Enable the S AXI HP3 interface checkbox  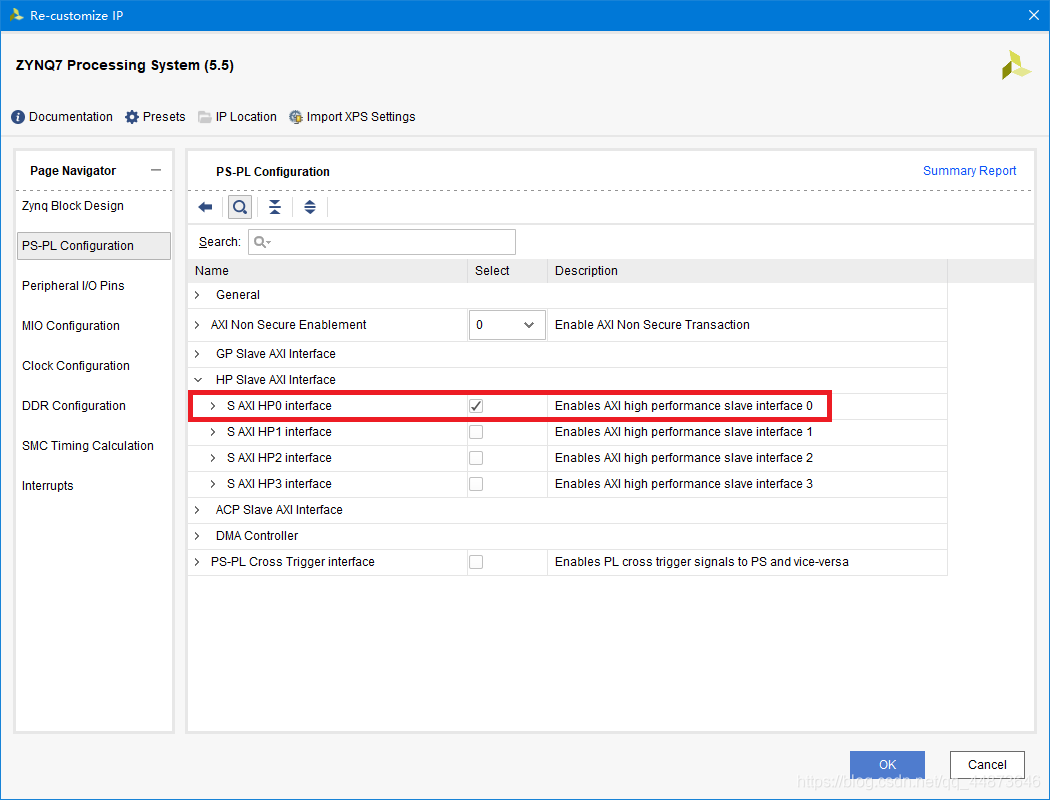point(476,484)
